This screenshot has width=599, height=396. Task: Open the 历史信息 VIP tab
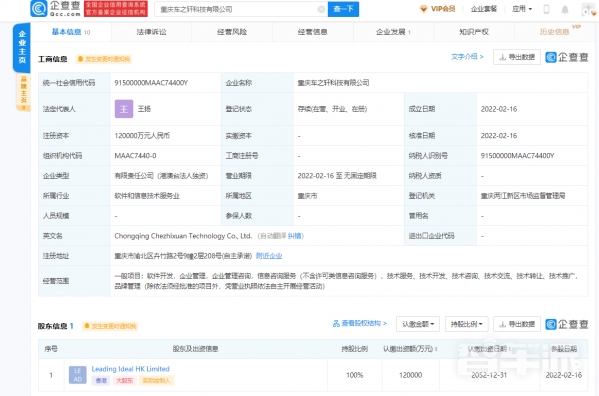[x=555, y=32]
